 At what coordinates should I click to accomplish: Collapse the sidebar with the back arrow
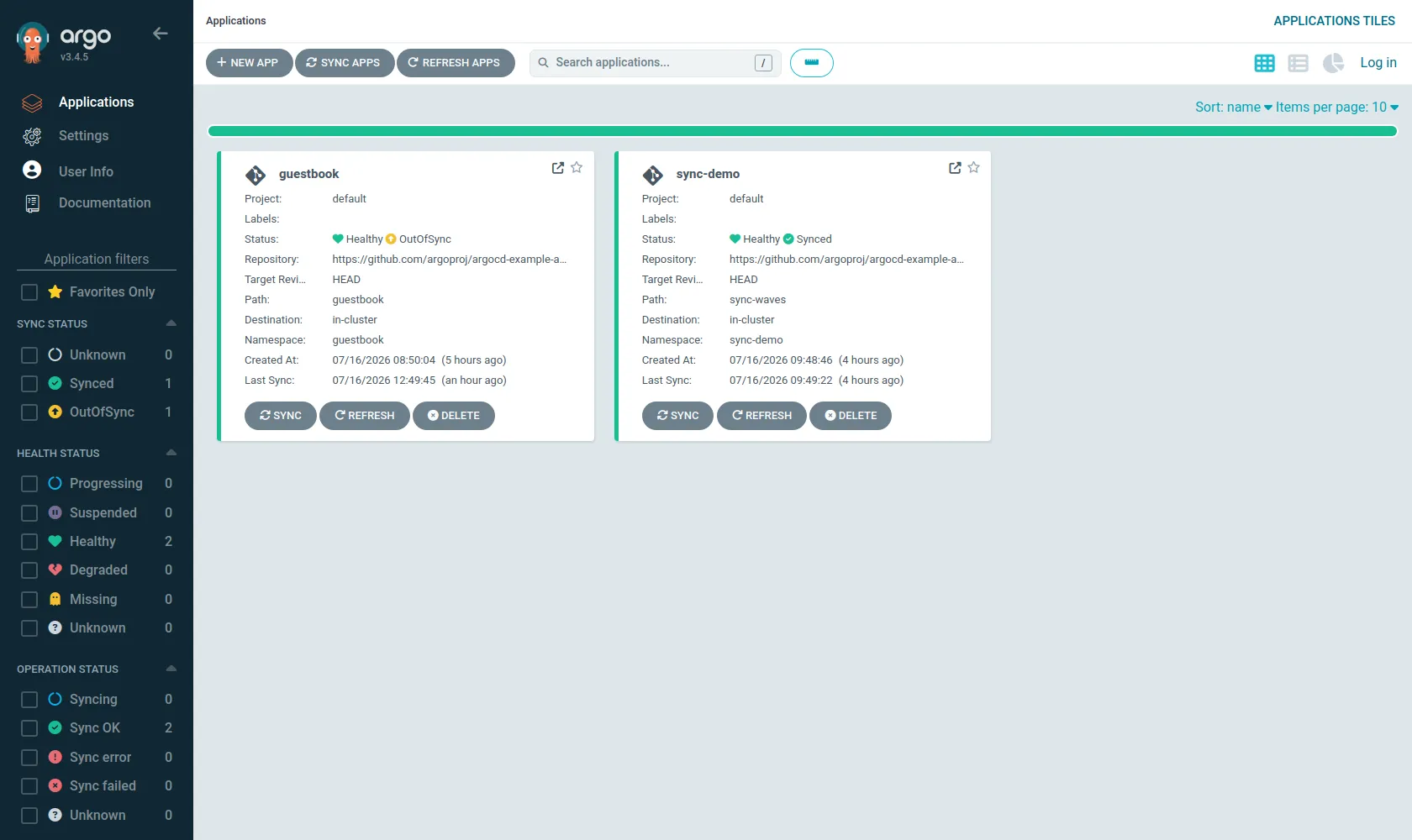point(161,34)
